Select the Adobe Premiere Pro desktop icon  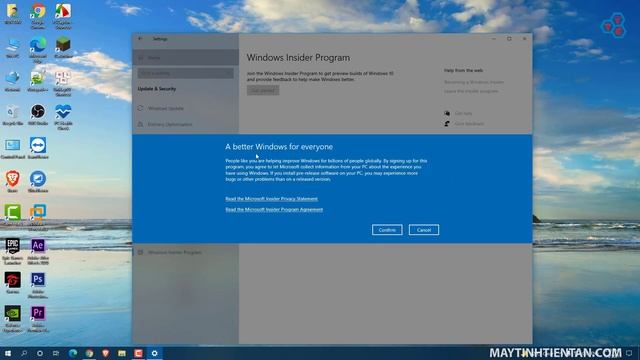coord(38,318)
